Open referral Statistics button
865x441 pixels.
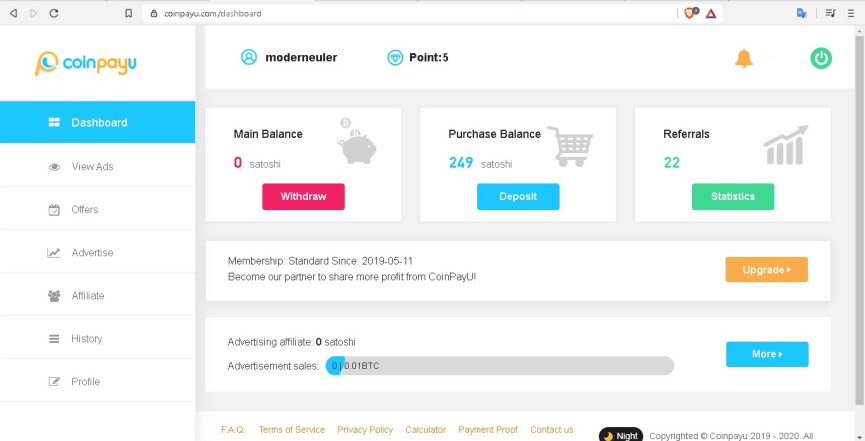[733, 196]
